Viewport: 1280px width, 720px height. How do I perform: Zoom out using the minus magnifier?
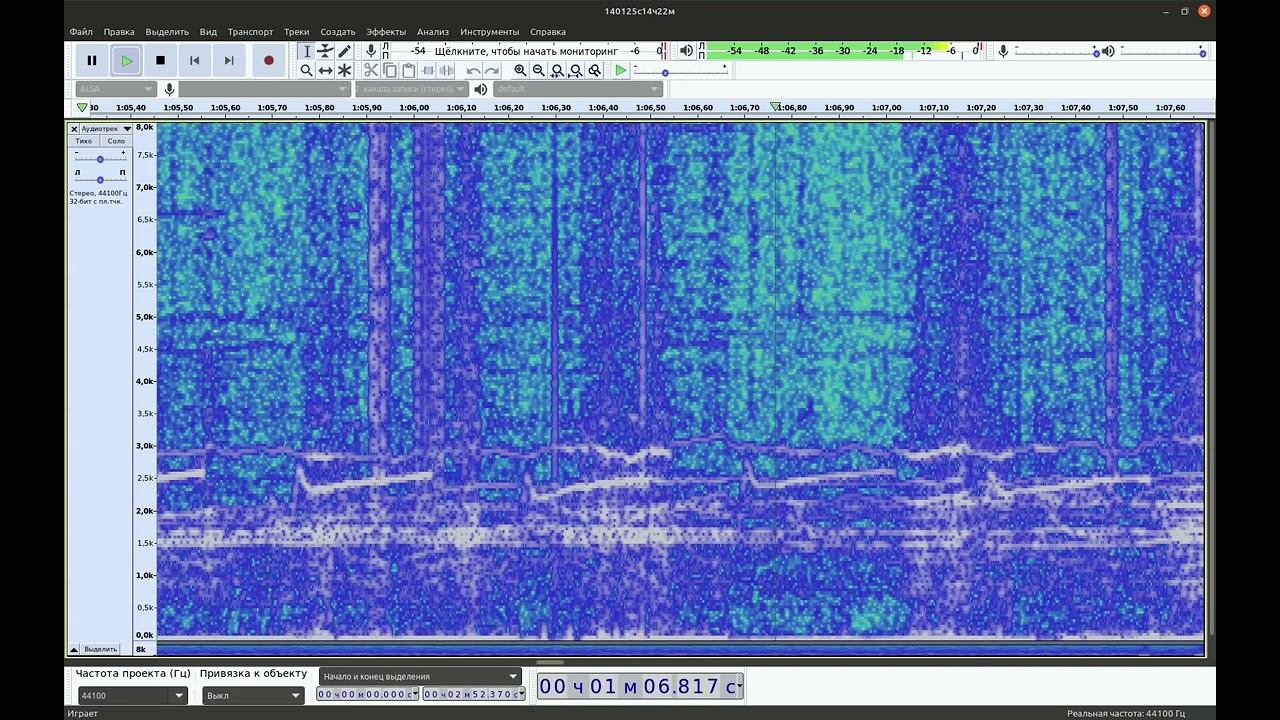[539, 70]
